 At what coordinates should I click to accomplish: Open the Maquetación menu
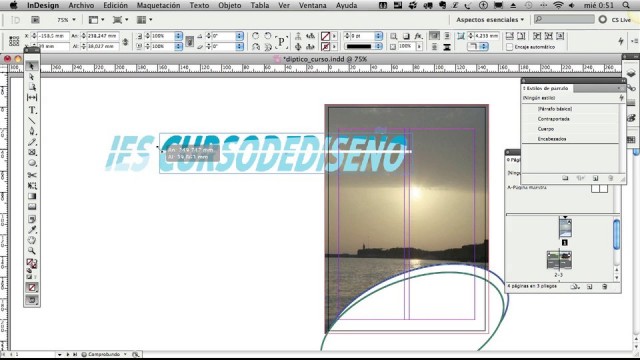point(158,5)
